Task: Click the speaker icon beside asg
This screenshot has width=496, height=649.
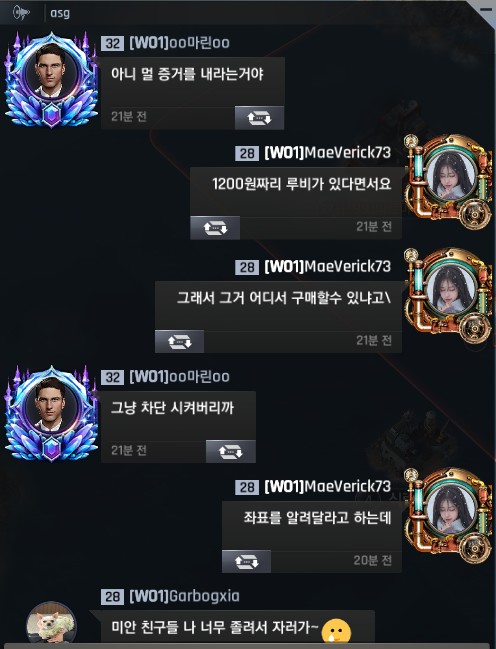Action: [x=22, y=13]
